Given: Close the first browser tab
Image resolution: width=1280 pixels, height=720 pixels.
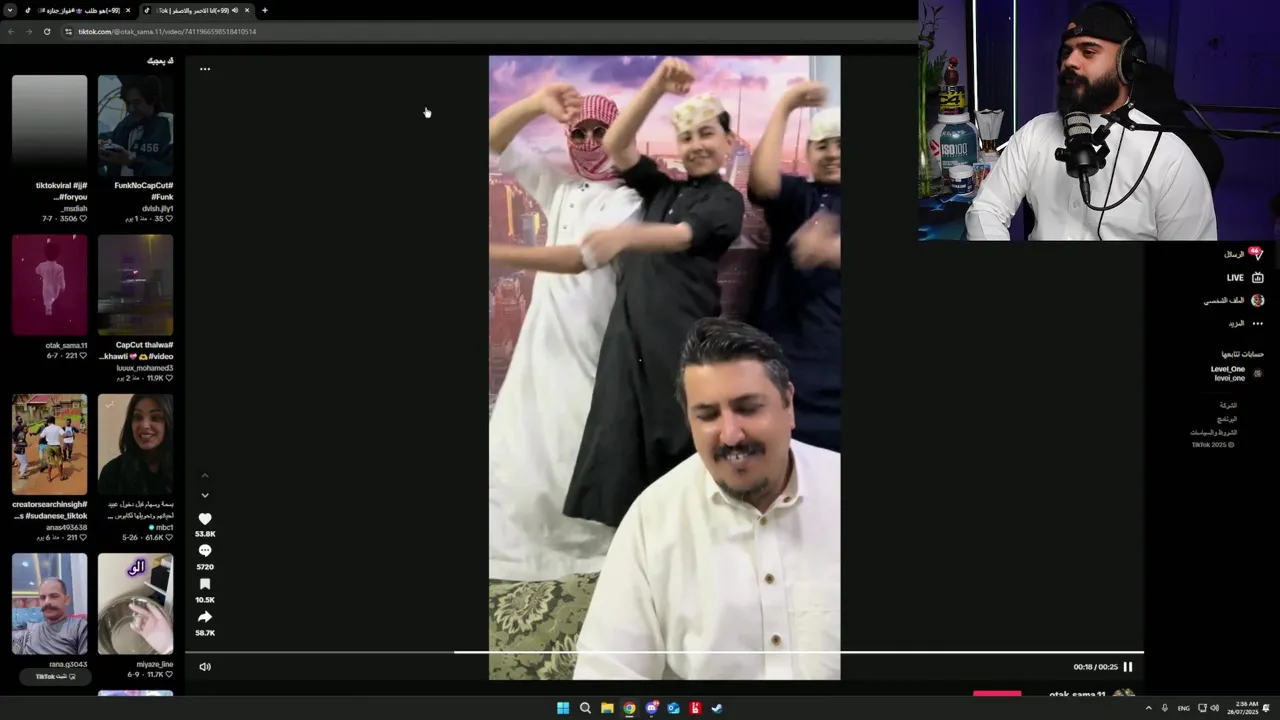Looking at the screenshot, I should click(126, 10).
